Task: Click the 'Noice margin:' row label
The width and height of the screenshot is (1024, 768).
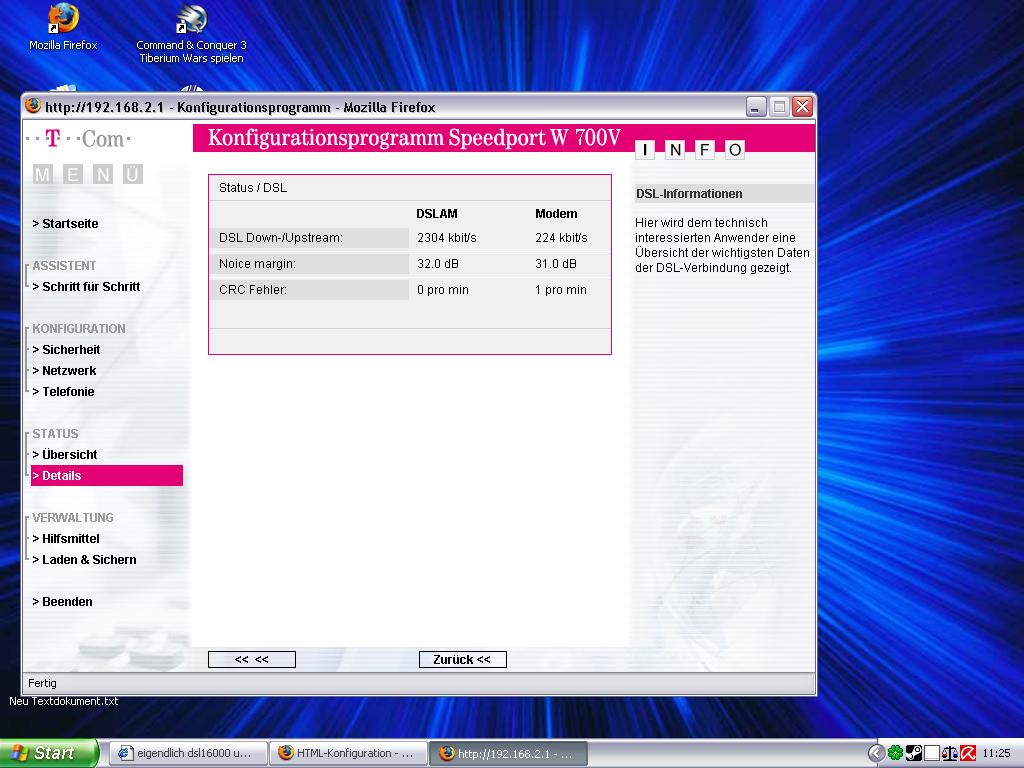Action: click(257, 264)
